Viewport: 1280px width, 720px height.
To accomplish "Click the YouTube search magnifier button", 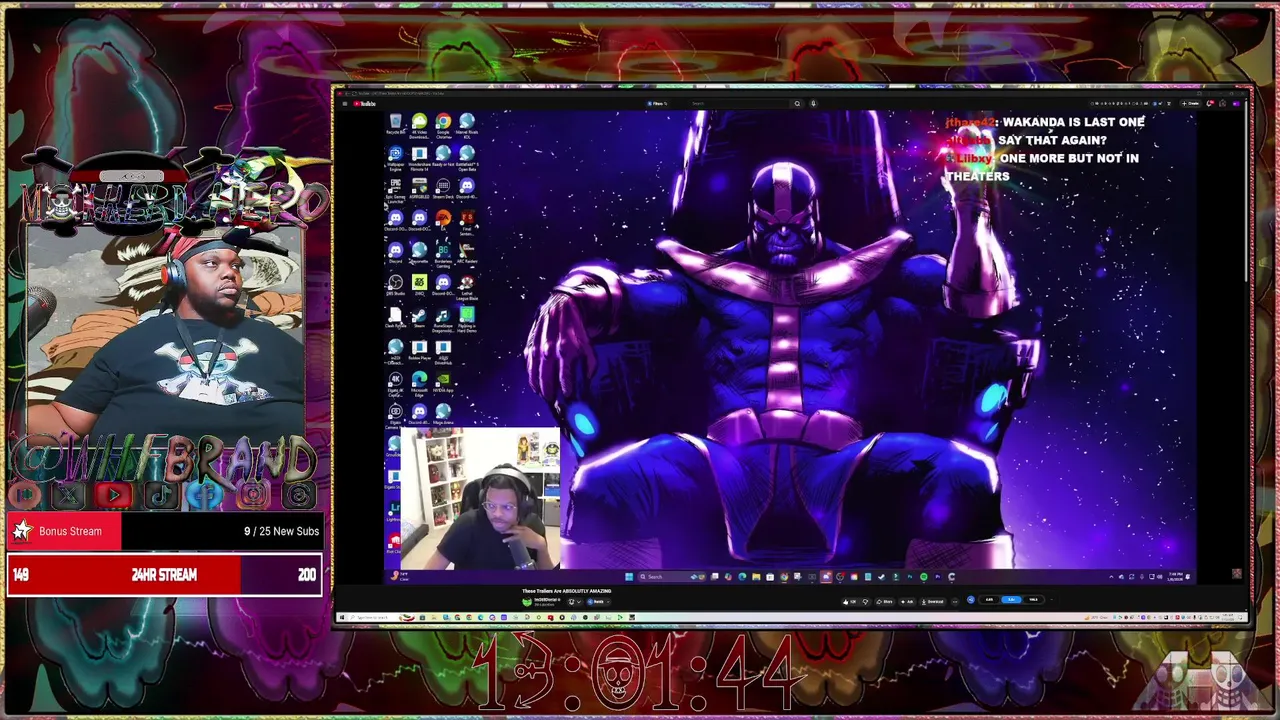I will click(797, 103).
